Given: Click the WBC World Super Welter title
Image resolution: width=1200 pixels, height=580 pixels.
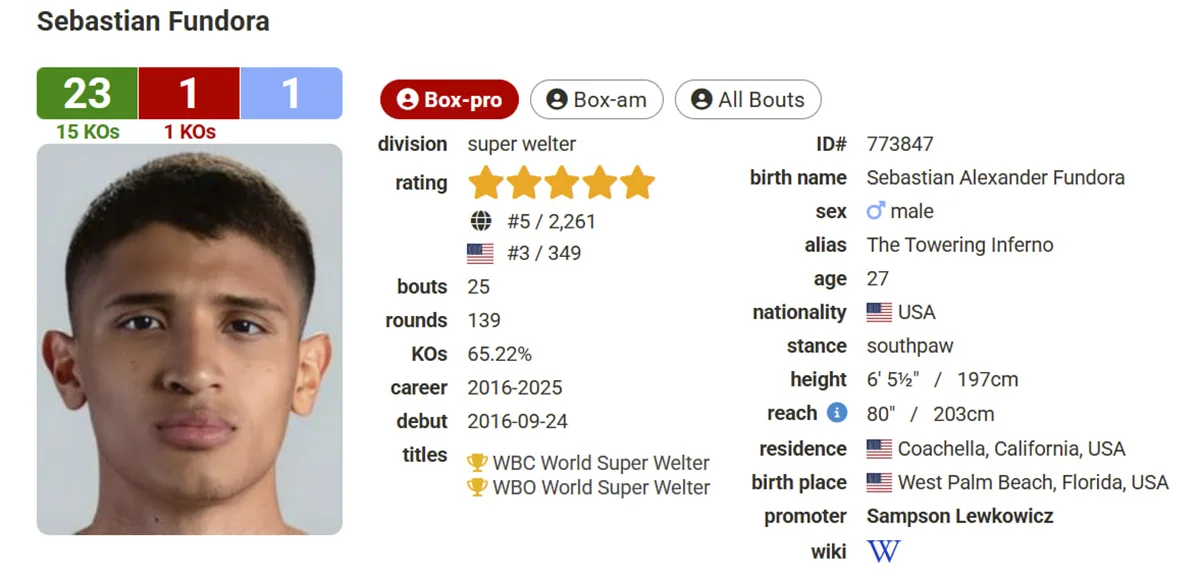Looking at the screenshot, I should pos(600,463).
